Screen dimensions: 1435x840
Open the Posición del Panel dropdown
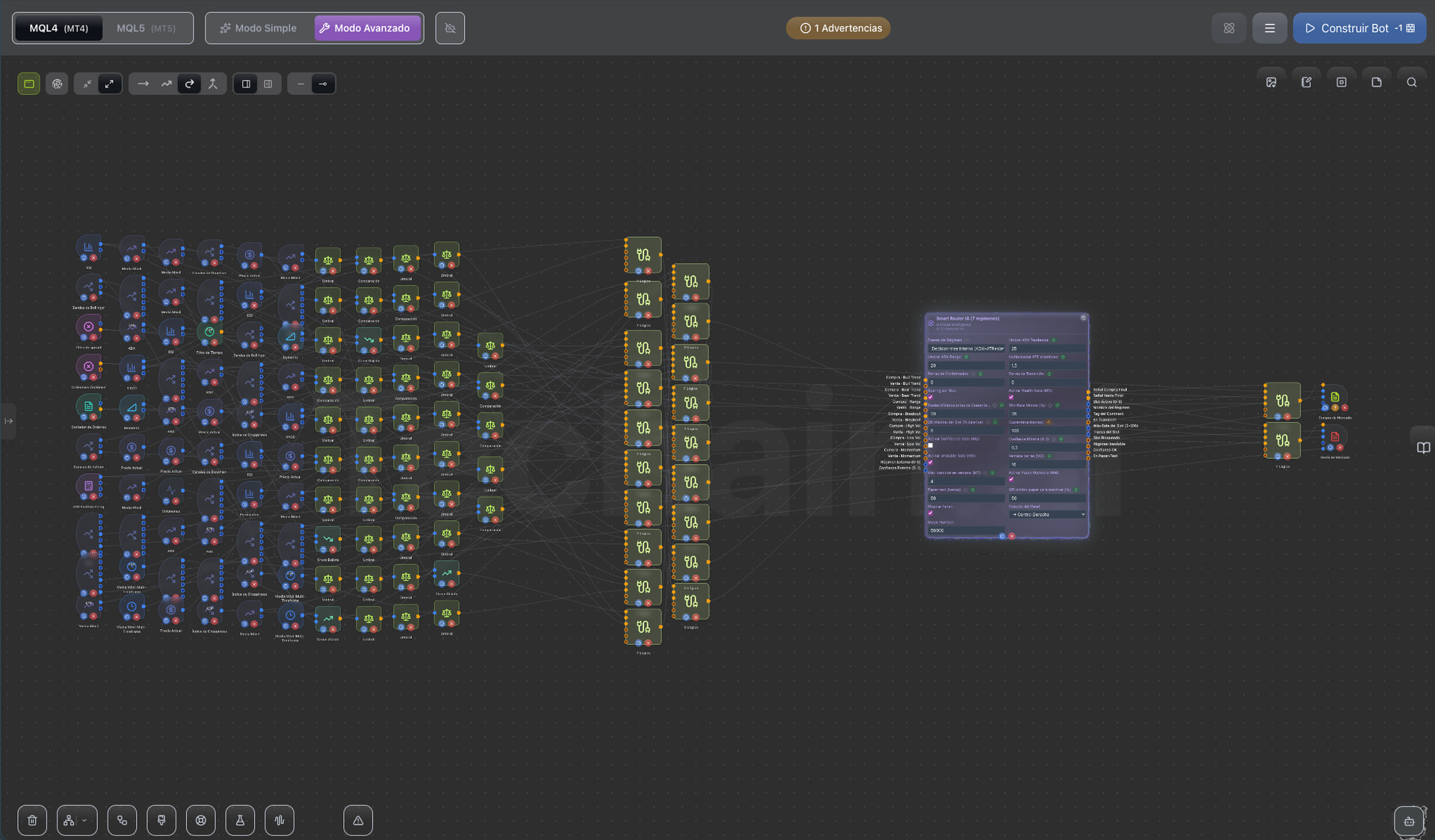tap(1047, 514)
